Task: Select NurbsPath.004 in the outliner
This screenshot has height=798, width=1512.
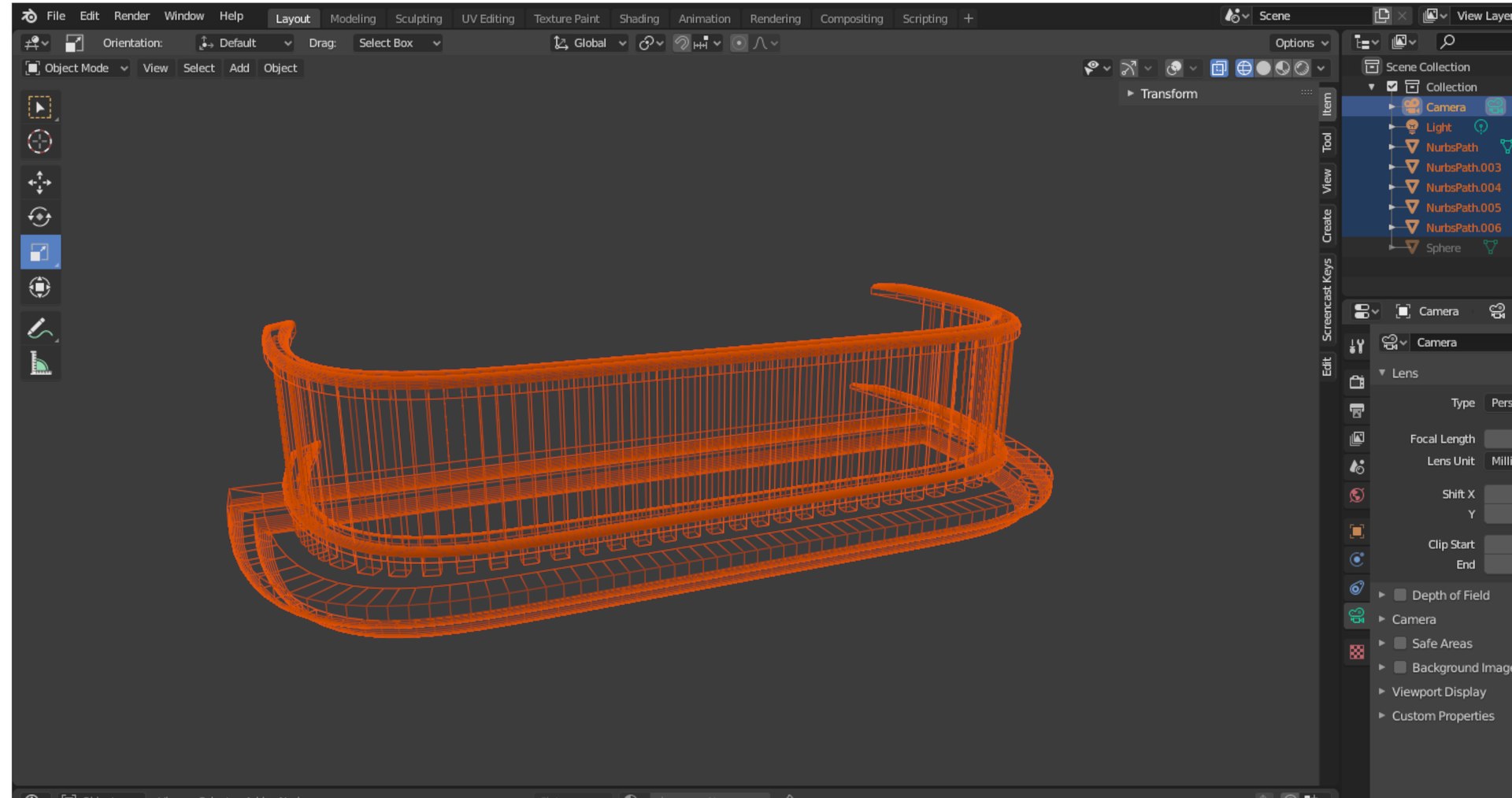Action: 1462,187
